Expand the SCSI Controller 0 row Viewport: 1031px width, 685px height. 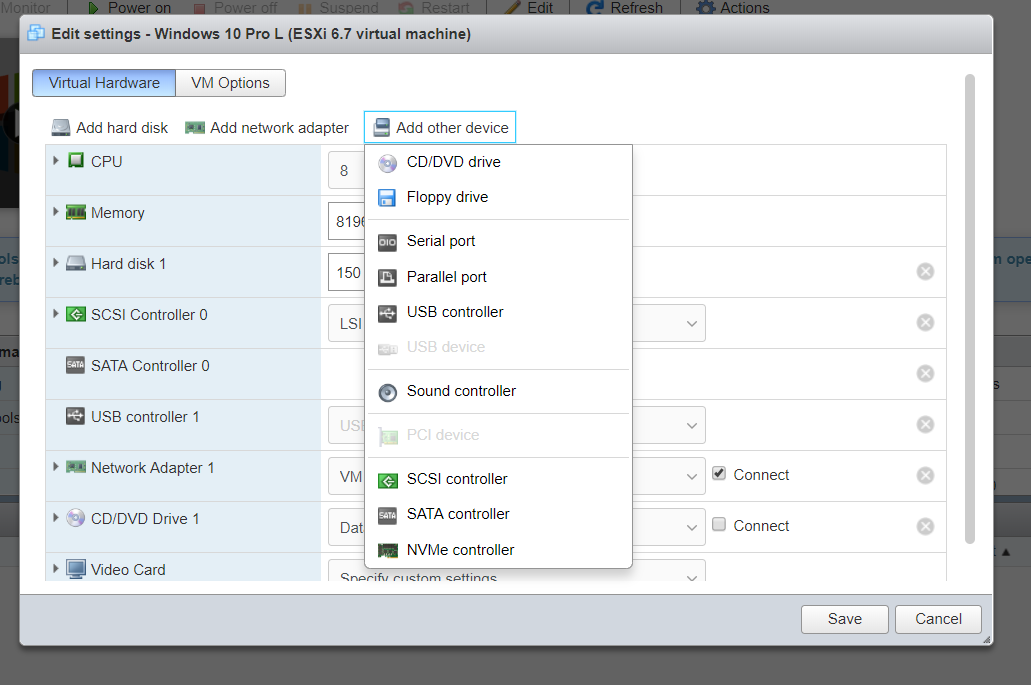tap(56, 314)
